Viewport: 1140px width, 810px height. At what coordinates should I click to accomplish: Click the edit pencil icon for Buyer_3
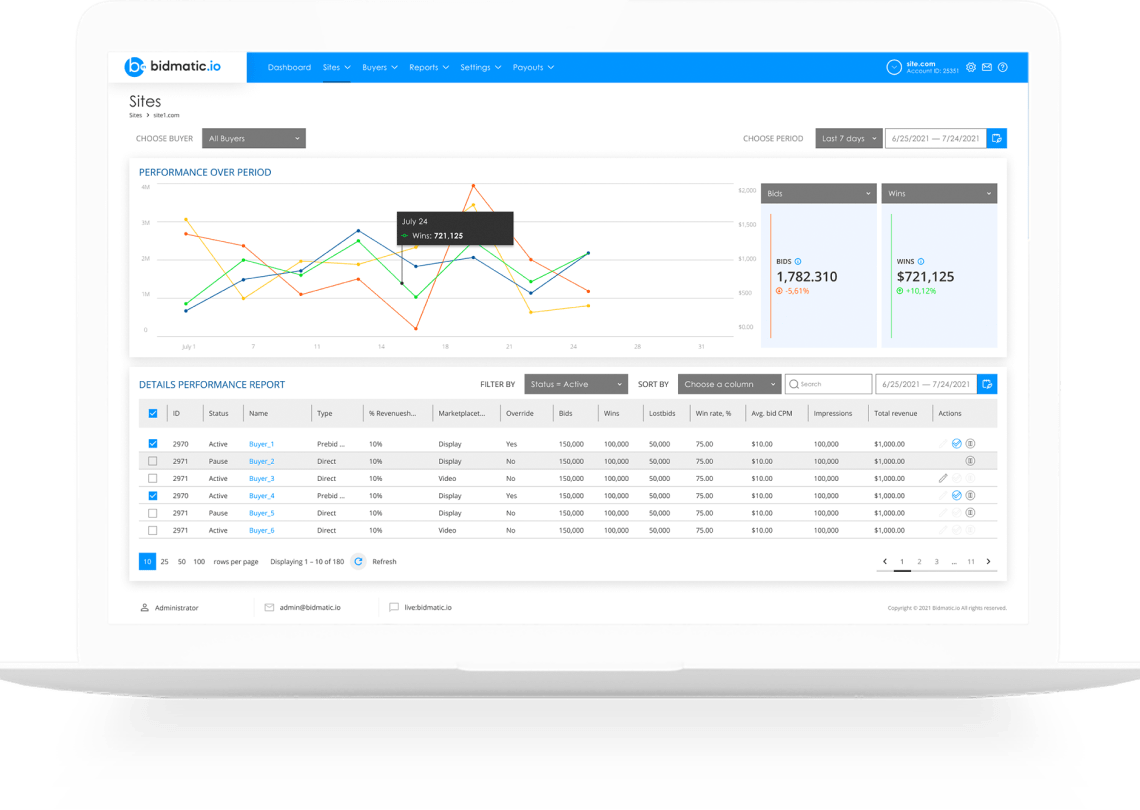(x=943, y=478)
